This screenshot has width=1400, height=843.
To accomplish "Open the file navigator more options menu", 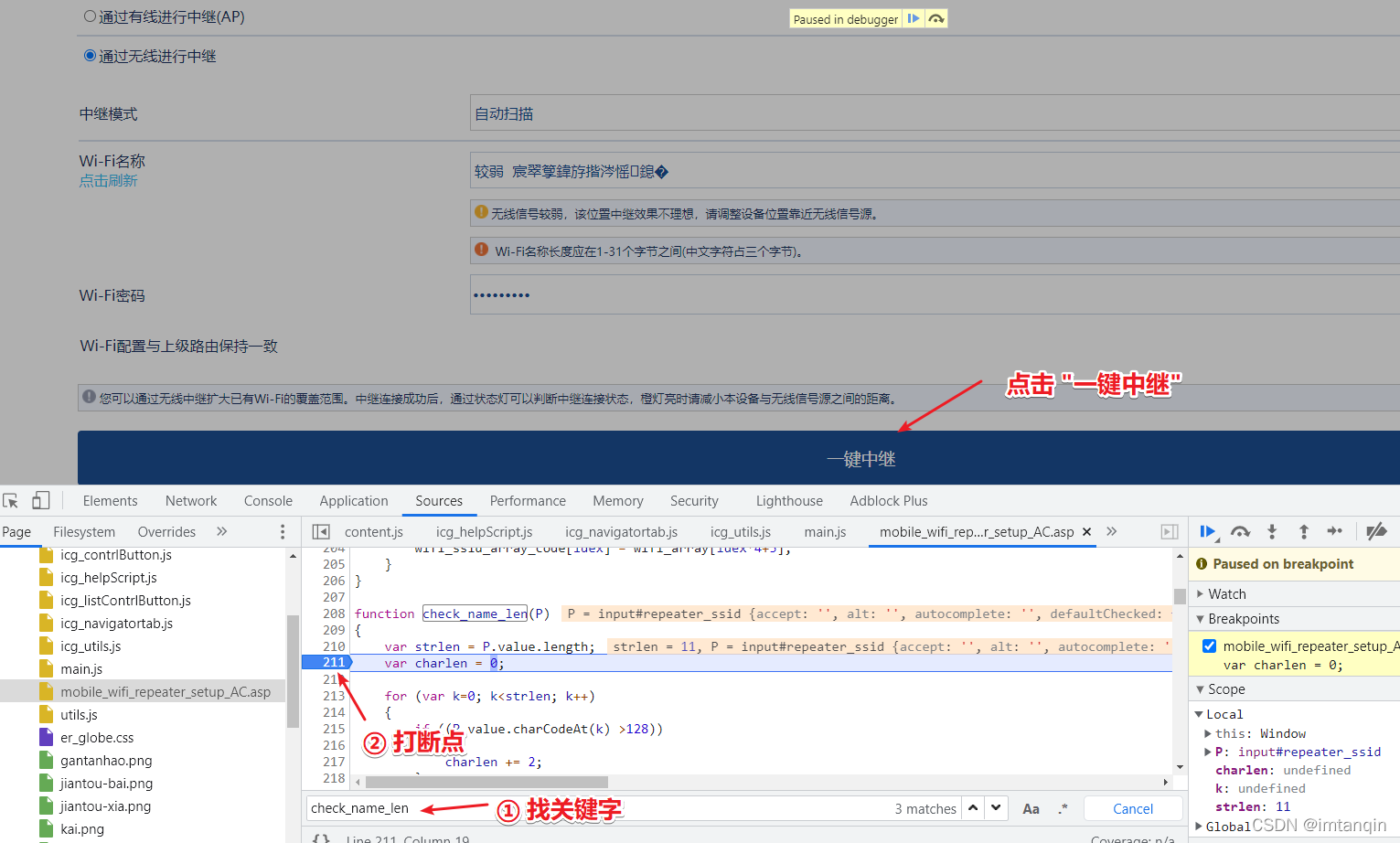I will click(283, 531).
